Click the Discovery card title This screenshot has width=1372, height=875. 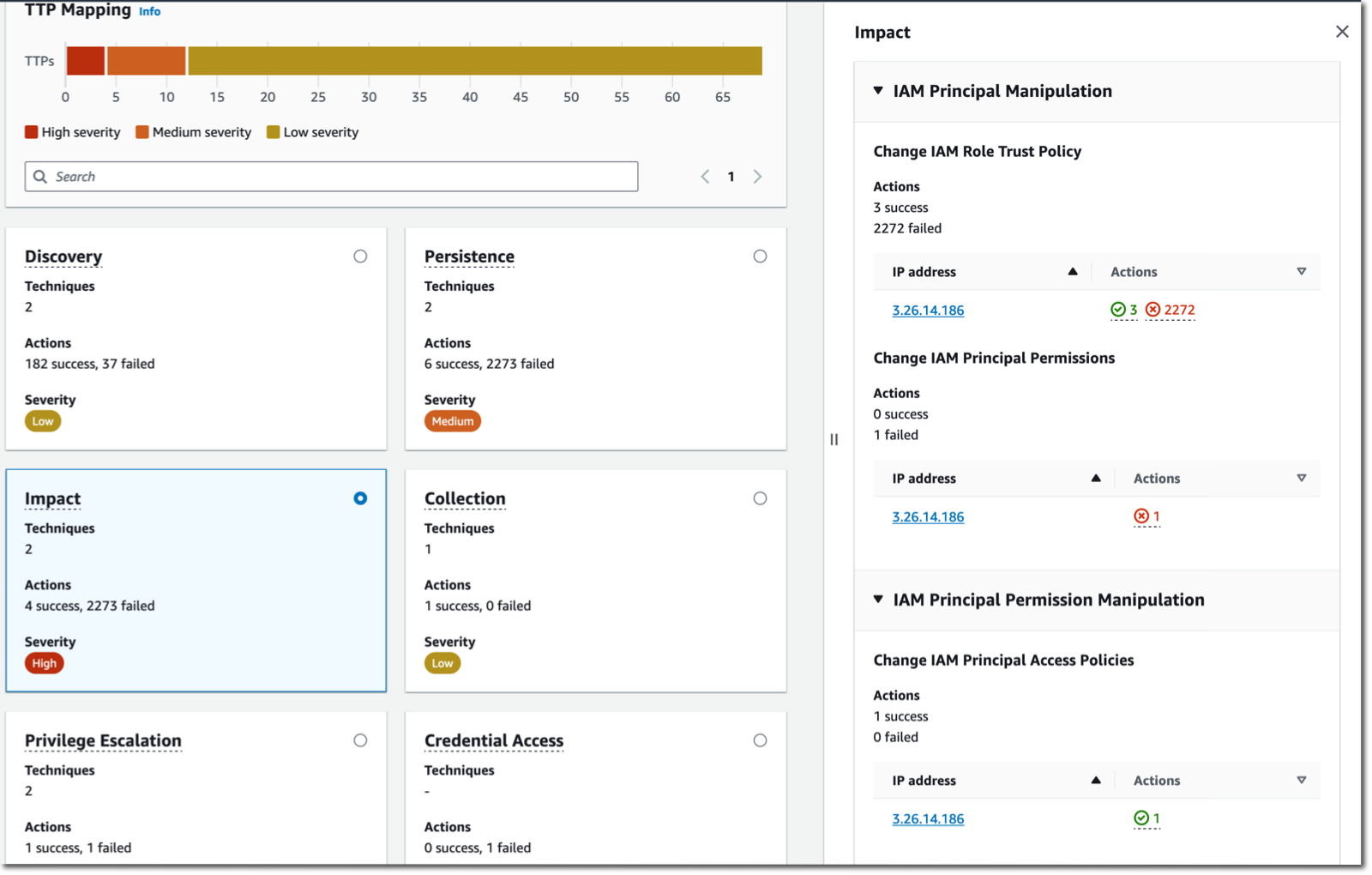(63, 256)
